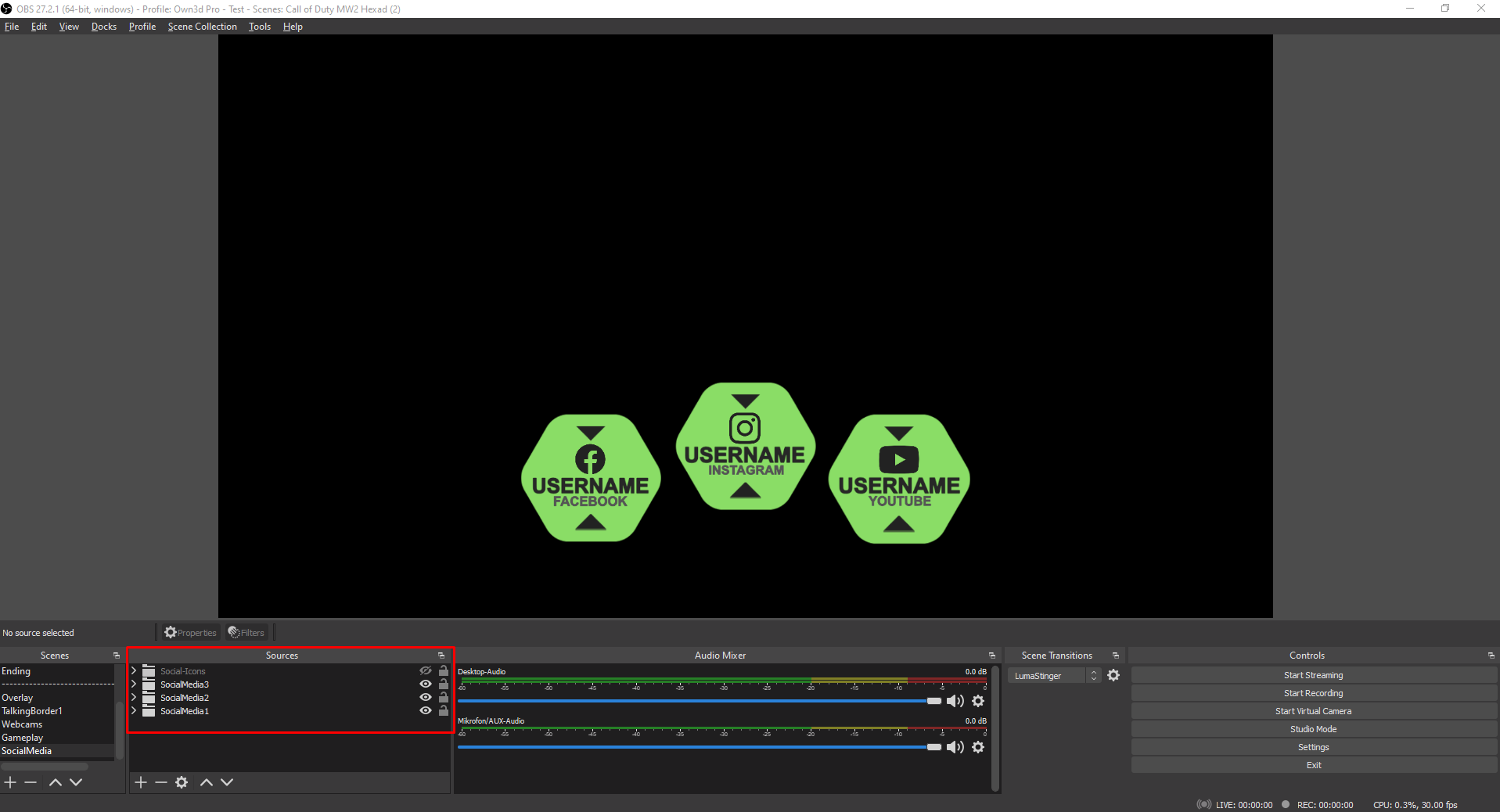Move scene down arrow in Scenes panel
Viewport: 1500px width, 812px height.
pyautogui.click(x=76, y=782)
